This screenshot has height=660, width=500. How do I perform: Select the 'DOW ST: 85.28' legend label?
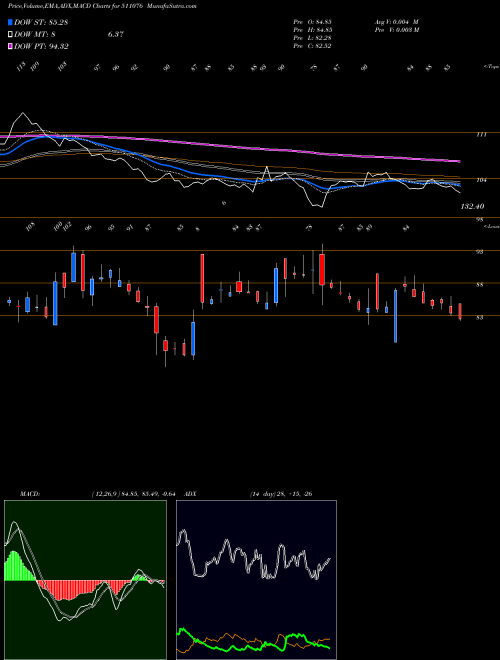click(x=41, y=22)
